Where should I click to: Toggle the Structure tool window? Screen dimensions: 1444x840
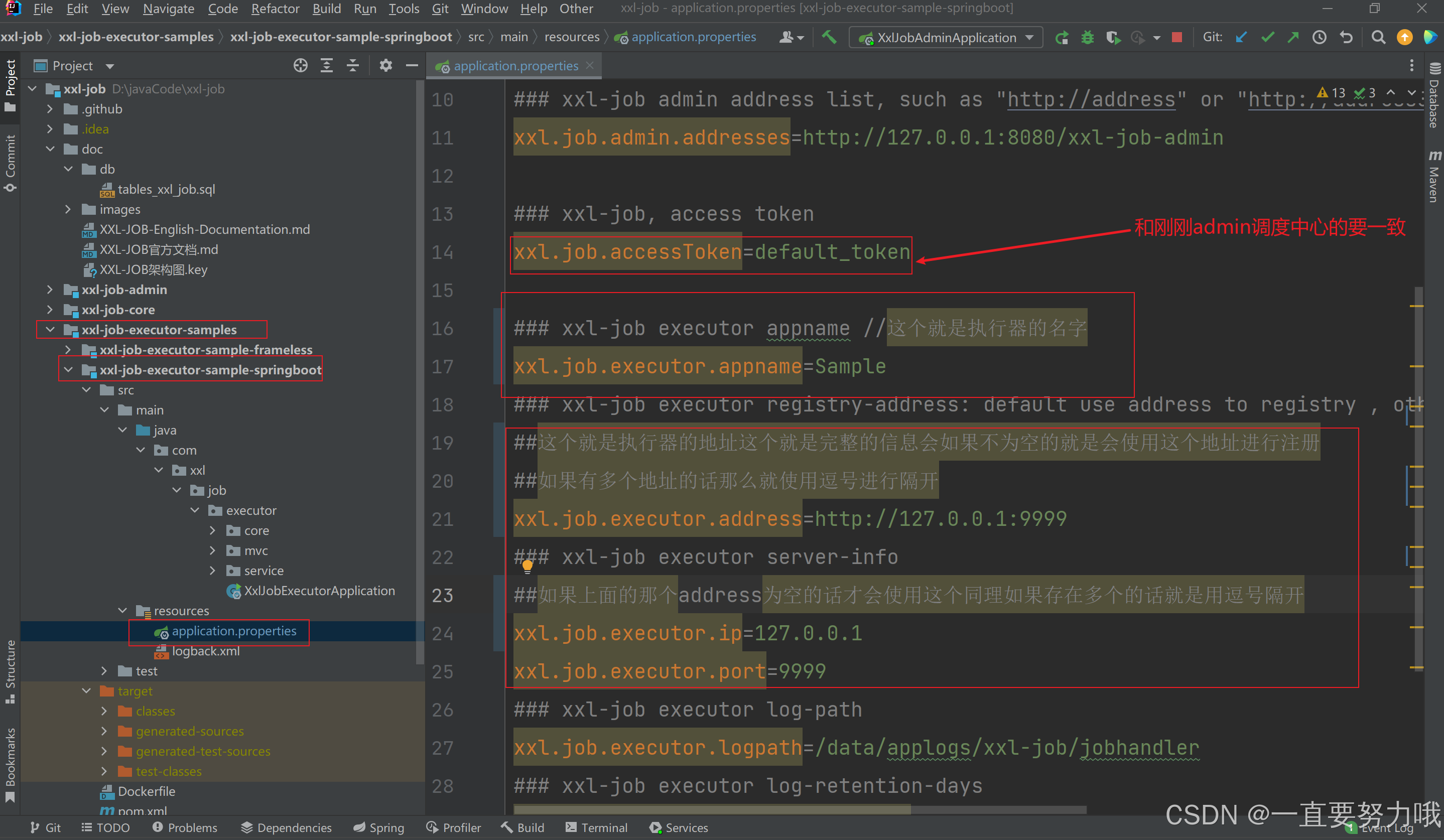click(x=11, y=670)
